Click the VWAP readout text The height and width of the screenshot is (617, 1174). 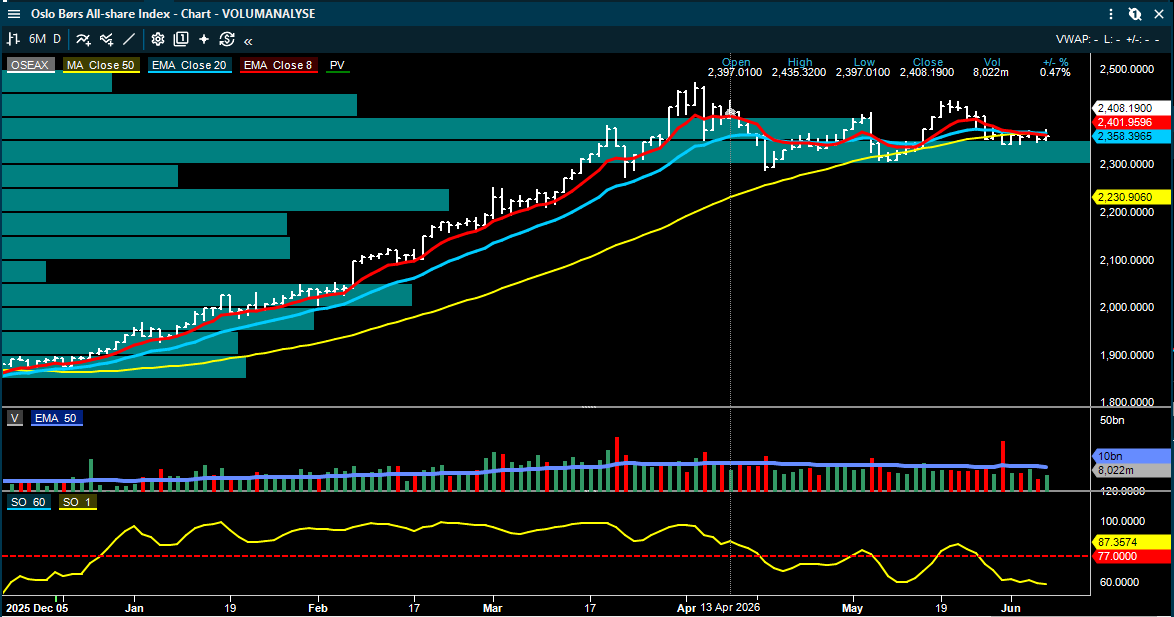(x=1077, y=39)
